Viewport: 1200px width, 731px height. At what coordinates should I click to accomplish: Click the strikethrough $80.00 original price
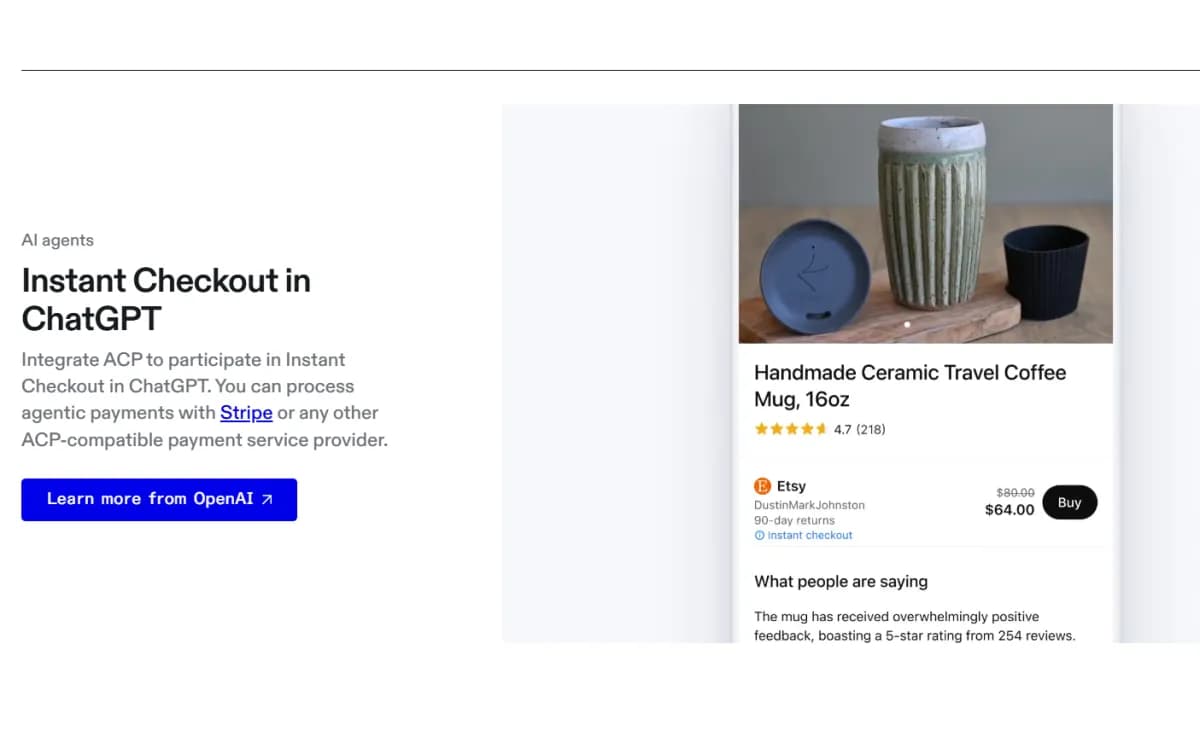[1015, 493]
